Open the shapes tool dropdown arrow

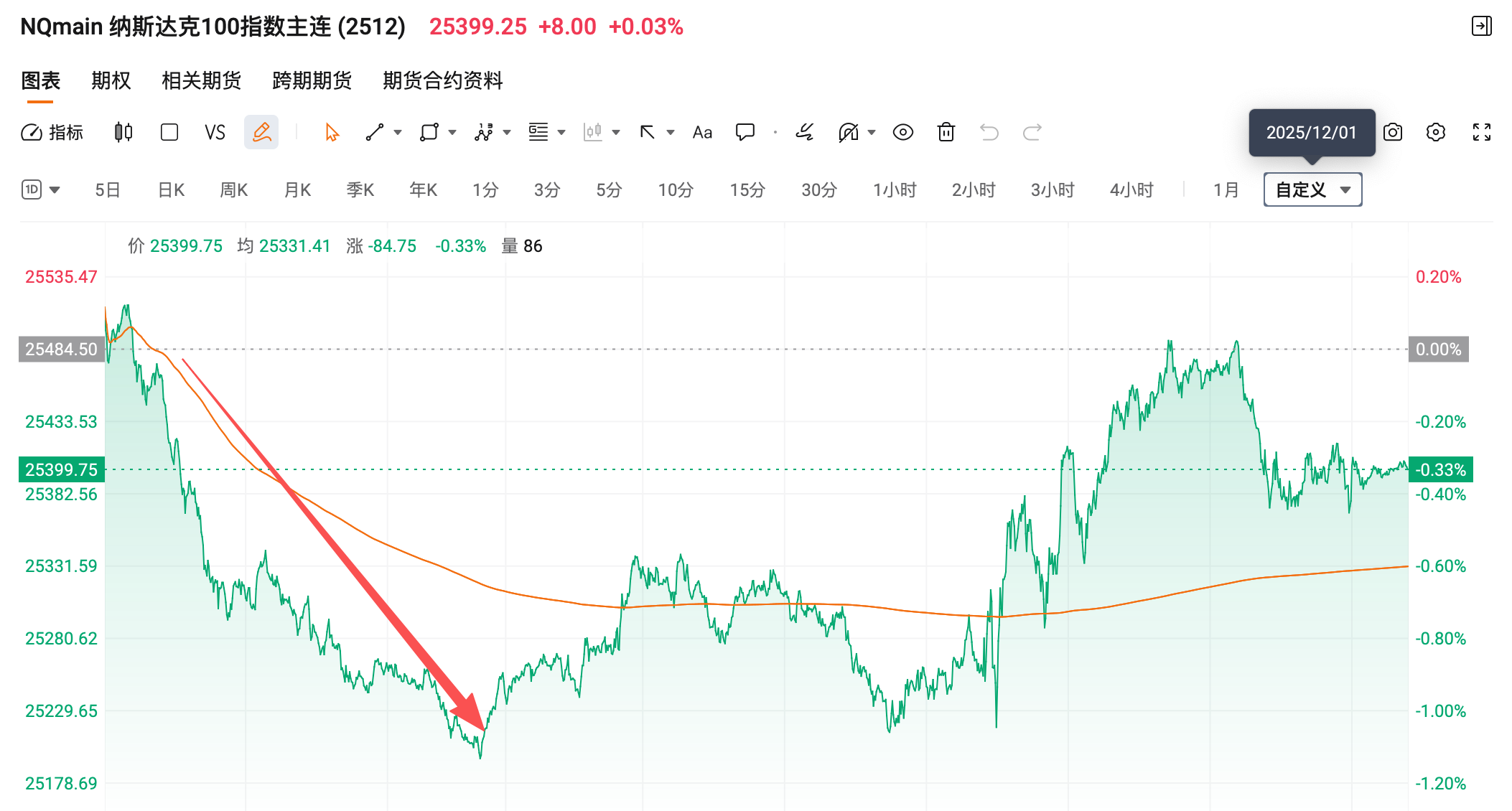click(x=452, y=132)
